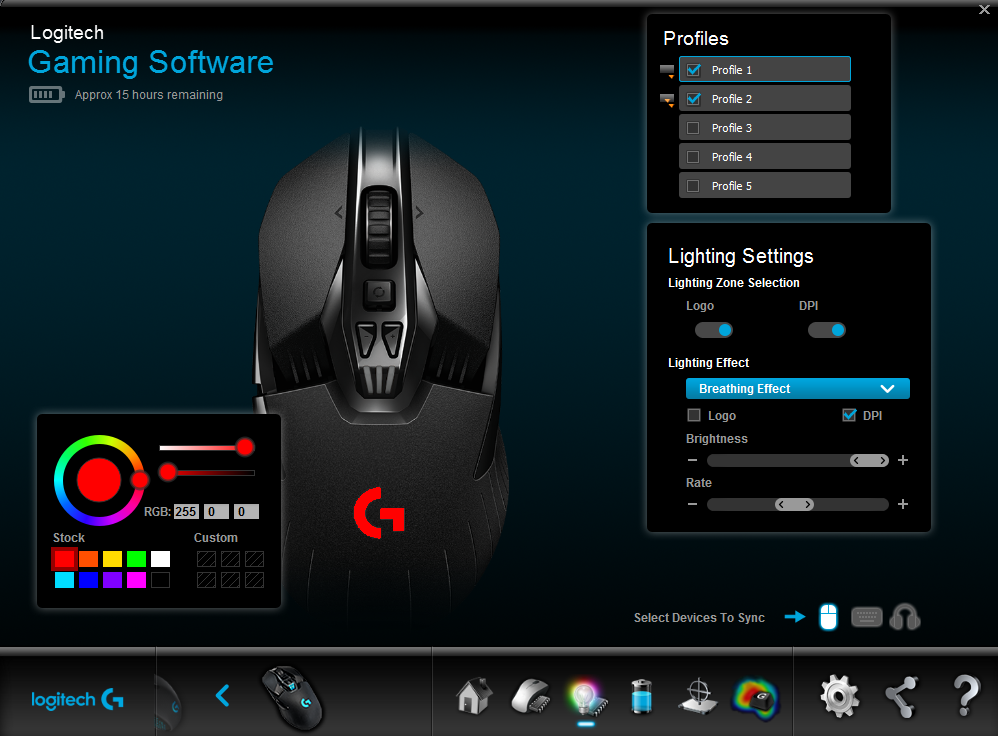Enable the Profile 3 checkbox
Viewport: 998px width, 736px height.
(693, 128)
